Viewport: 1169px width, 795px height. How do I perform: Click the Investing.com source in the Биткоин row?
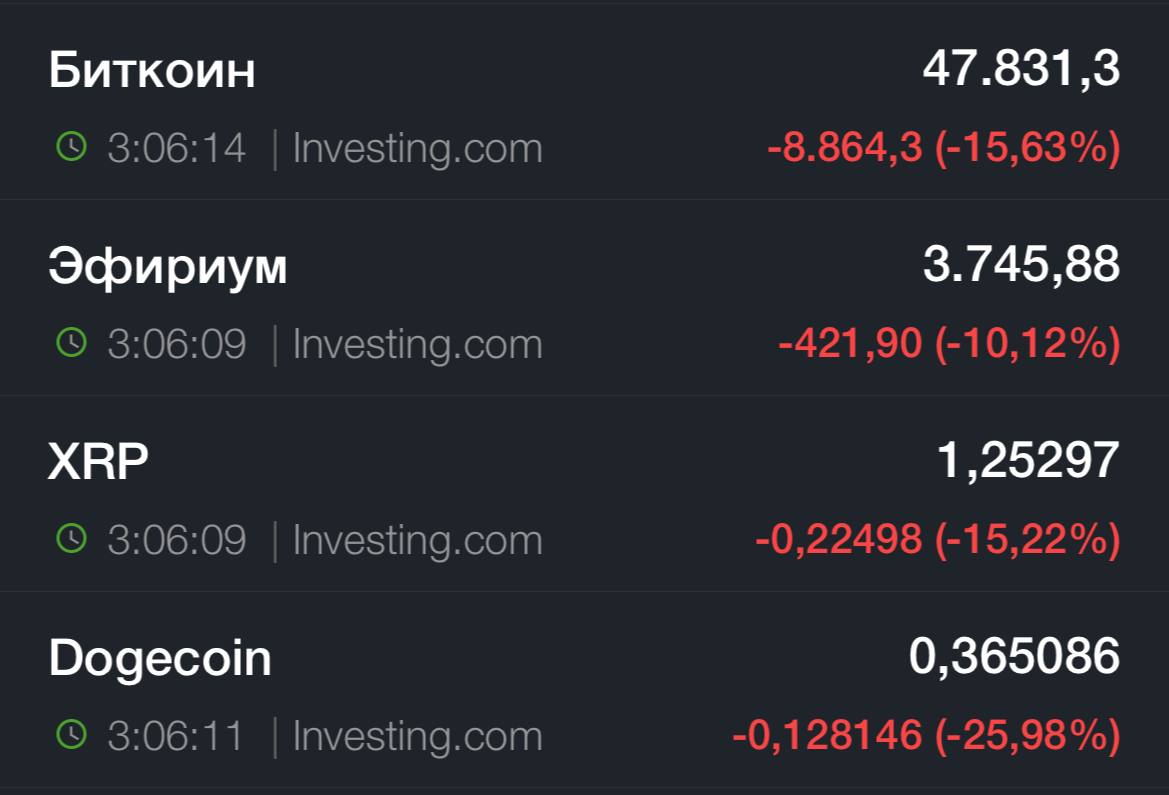click(x=418, y=148)
